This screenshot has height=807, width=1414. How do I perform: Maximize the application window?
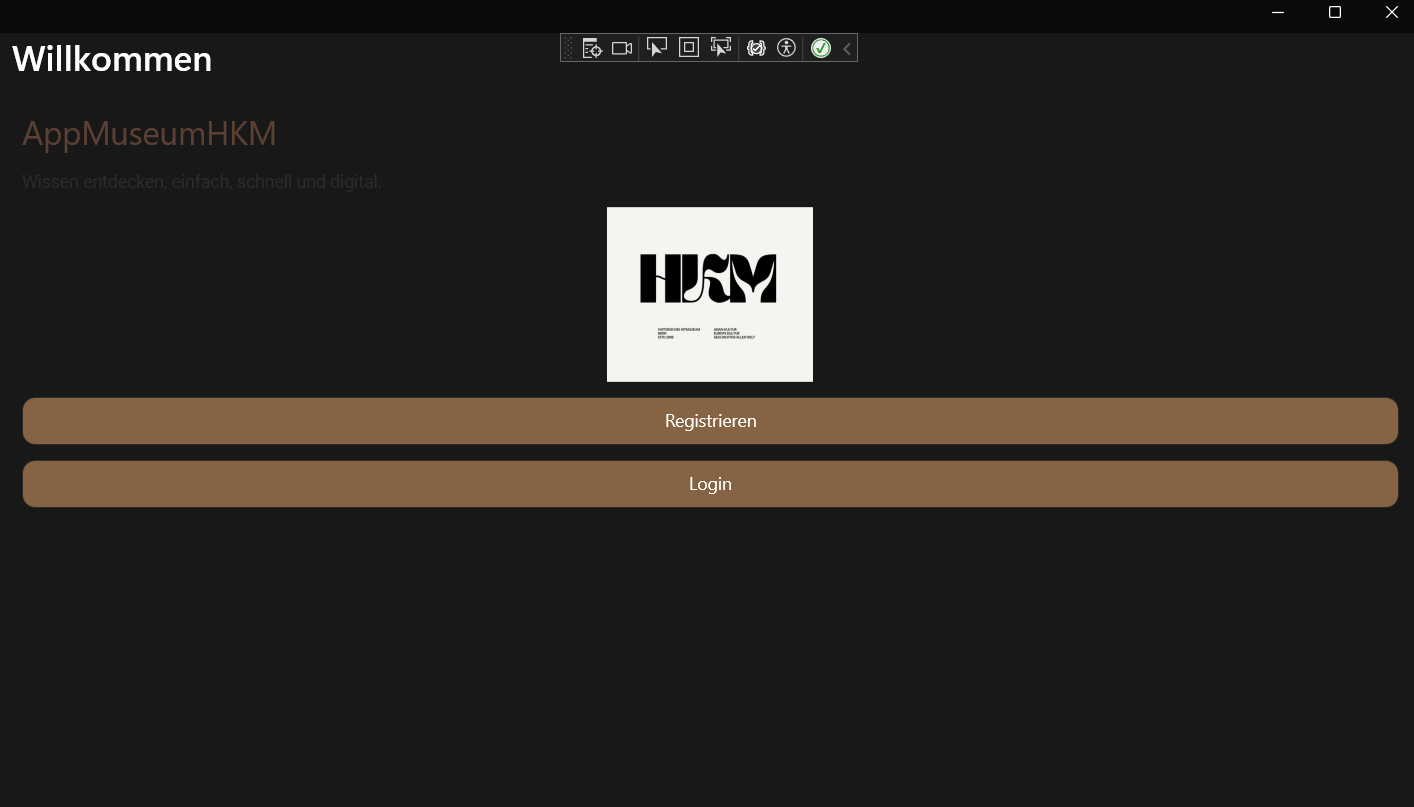coord(1334,12)
